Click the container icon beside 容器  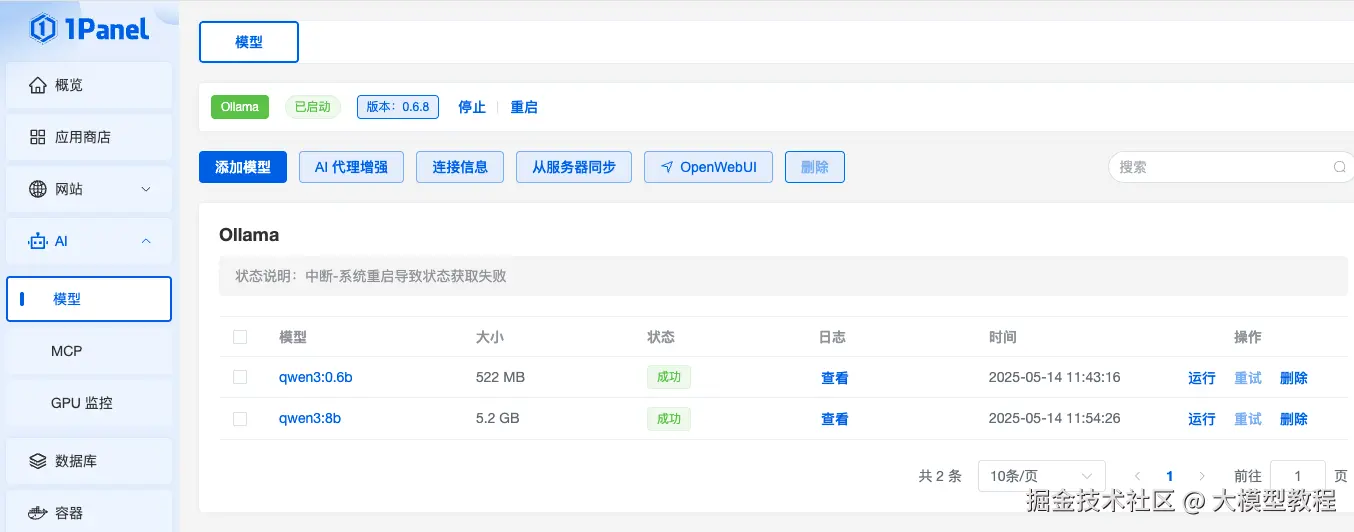(38, 513)
